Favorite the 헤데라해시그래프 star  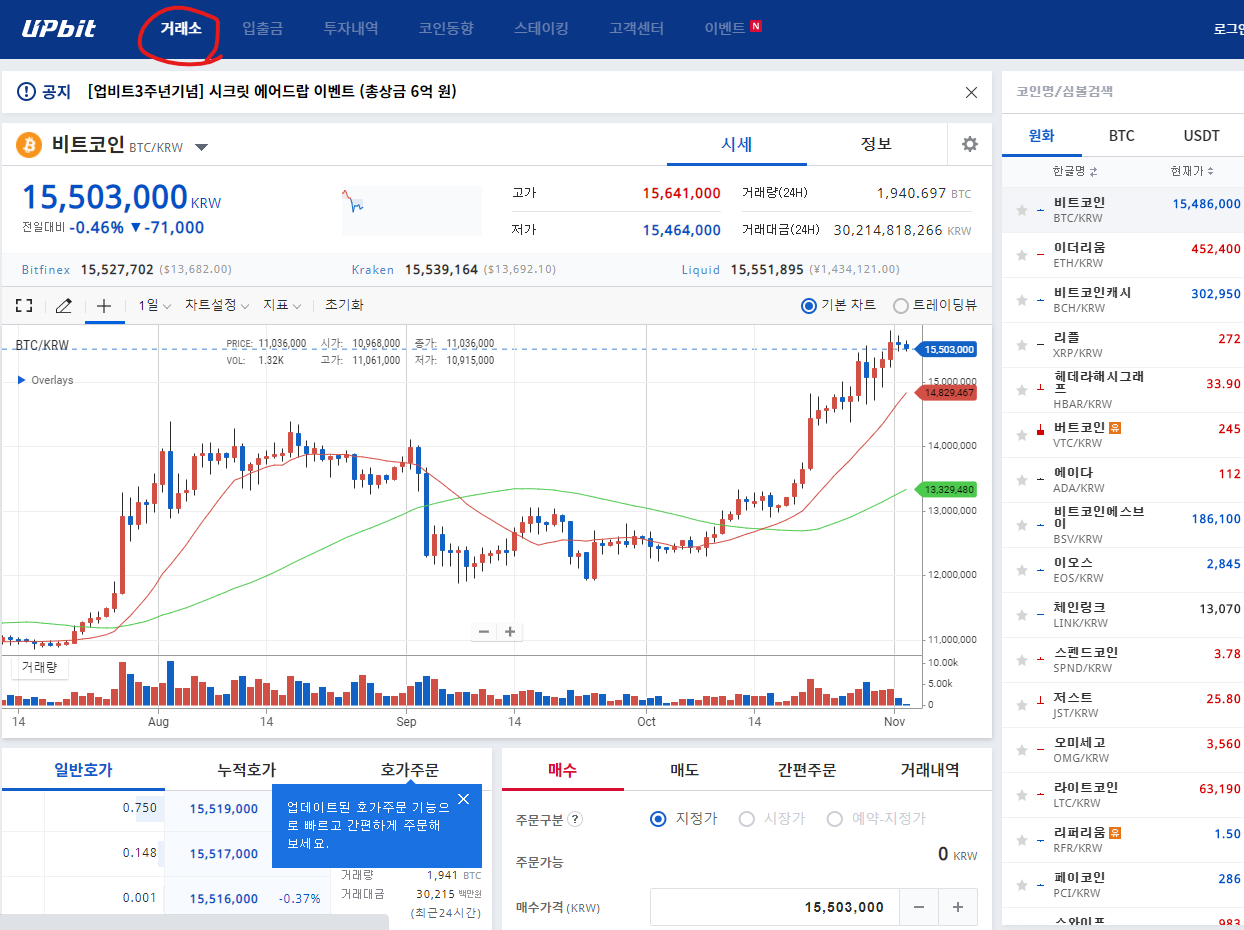pyautogui.click(x=1022, y=390)
